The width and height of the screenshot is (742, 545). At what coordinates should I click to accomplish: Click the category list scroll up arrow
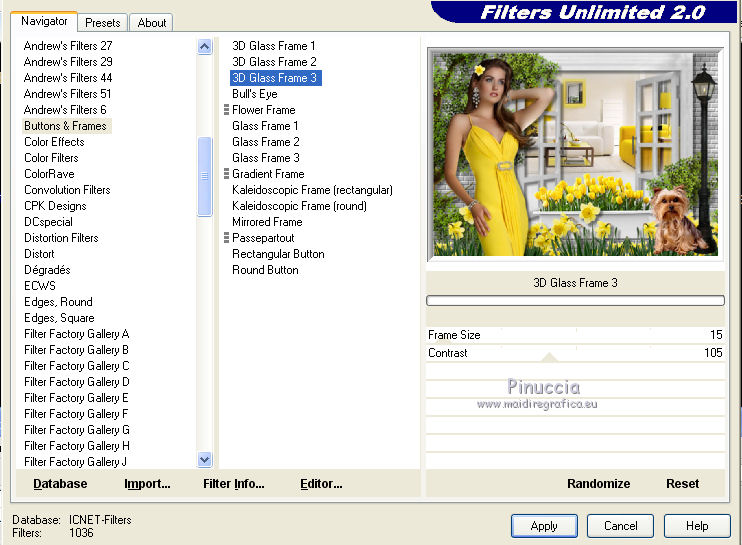(204, 46)
